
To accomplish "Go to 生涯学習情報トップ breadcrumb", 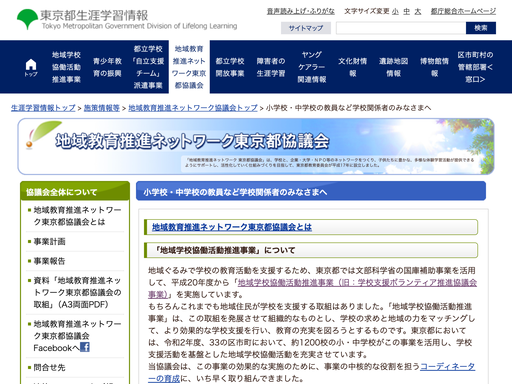I will [43, 108].
